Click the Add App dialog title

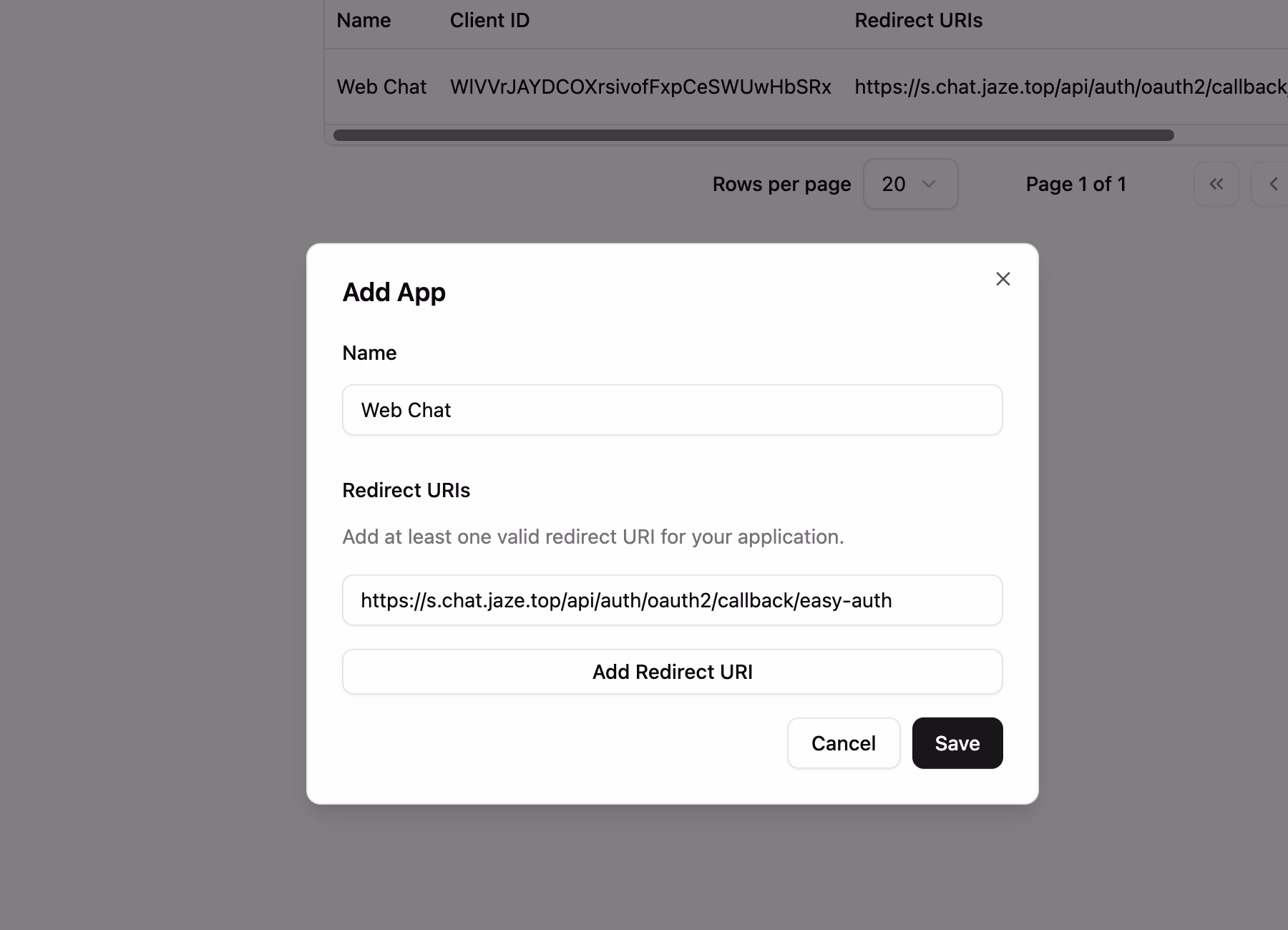394,292
